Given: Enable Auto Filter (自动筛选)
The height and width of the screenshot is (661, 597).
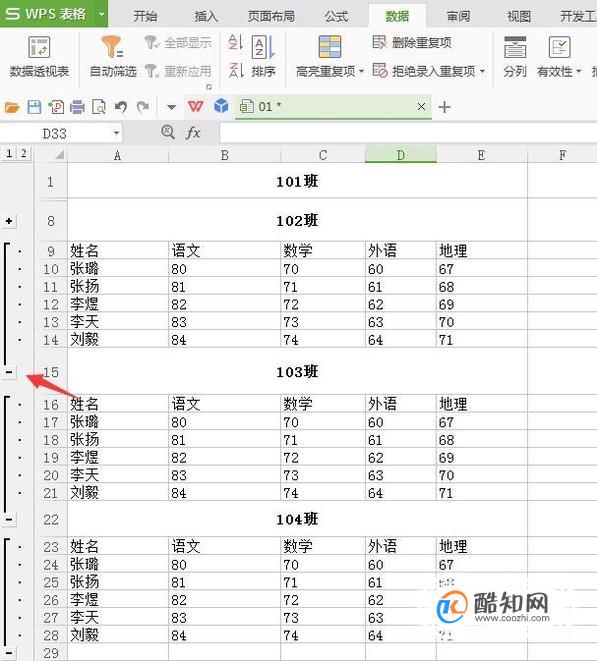Looking at the screenshot, I should pyautogui.click(x=113, y=57).
